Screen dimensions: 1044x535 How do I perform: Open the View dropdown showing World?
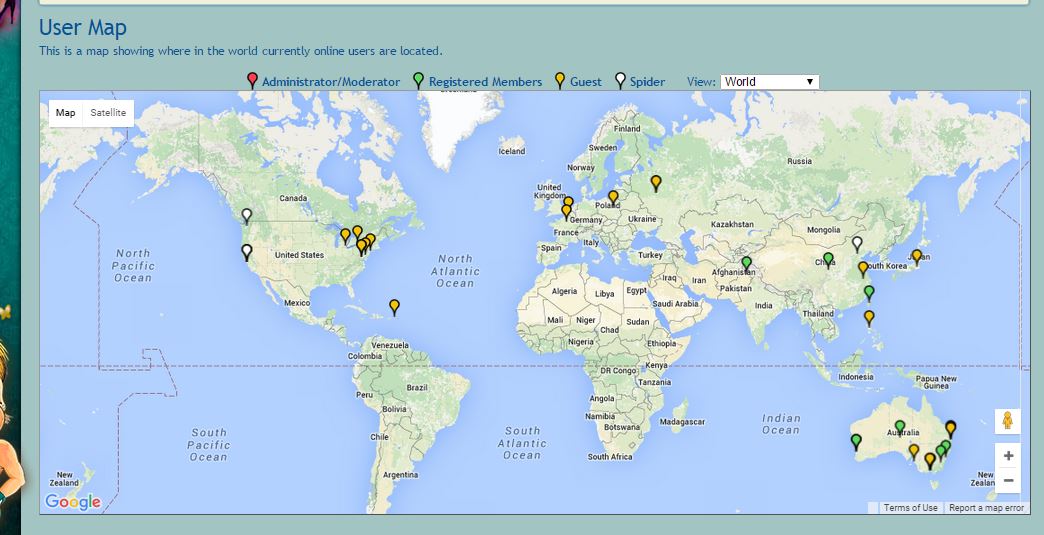(x=769, y=82)
